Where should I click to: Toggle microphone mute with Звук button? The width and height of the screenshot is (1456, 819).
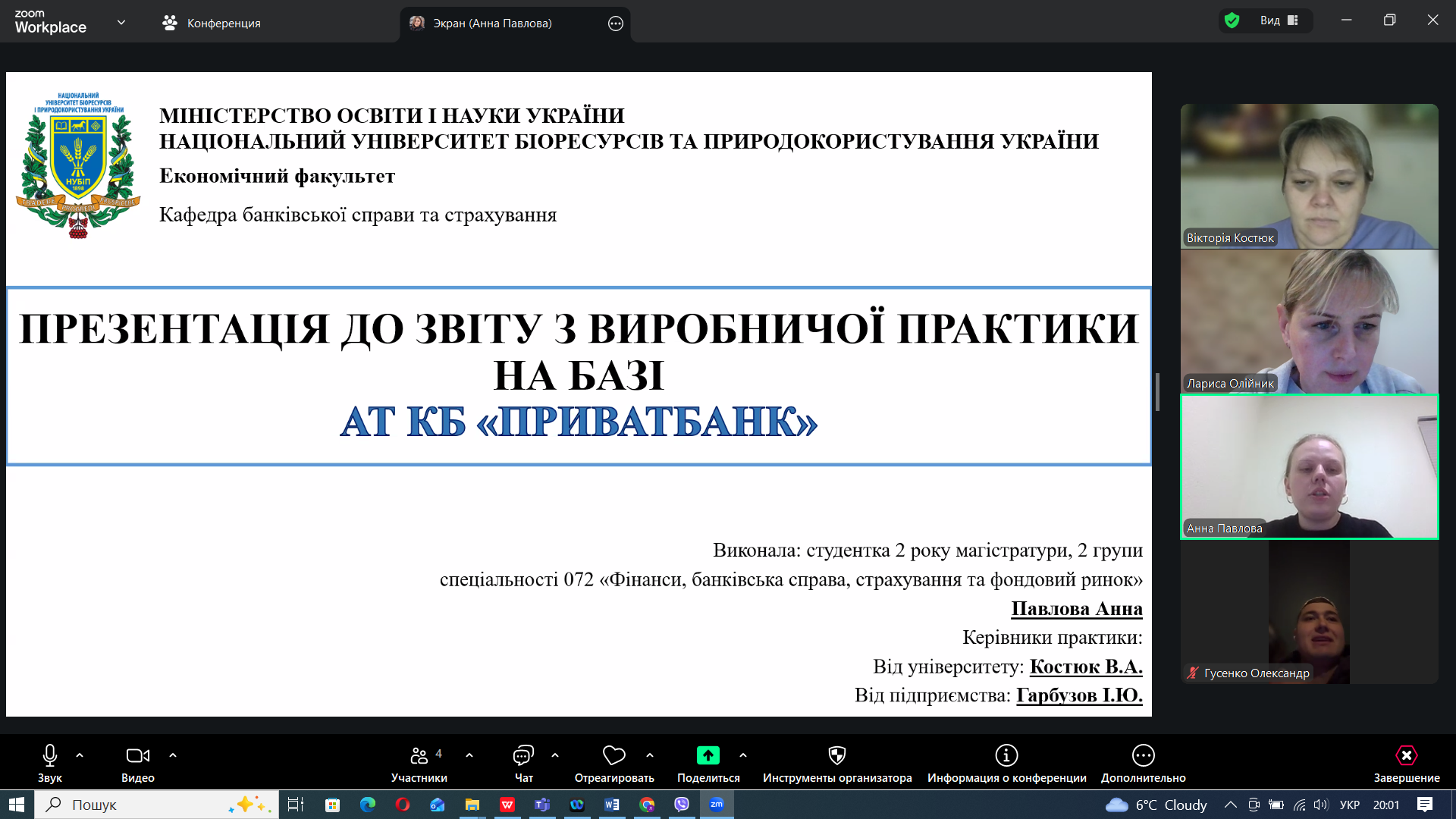[50, 756]
